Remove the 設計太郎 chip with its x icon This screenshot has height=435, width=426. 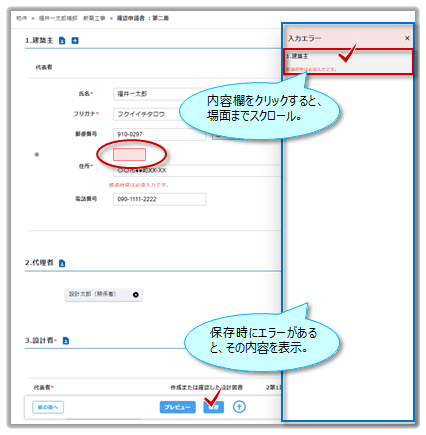coord(136,295)
